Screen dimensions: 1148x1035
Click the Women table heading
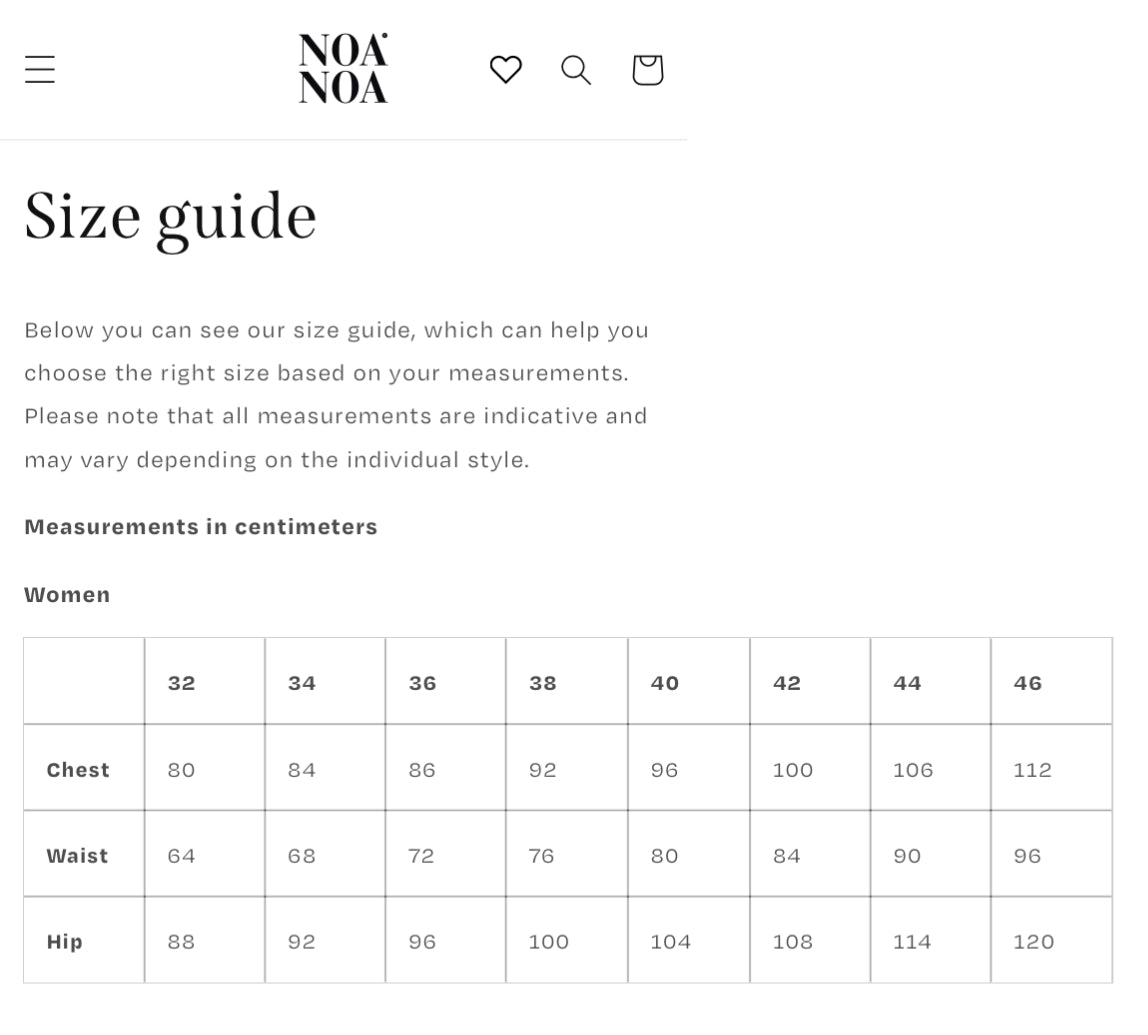(67, 594)
